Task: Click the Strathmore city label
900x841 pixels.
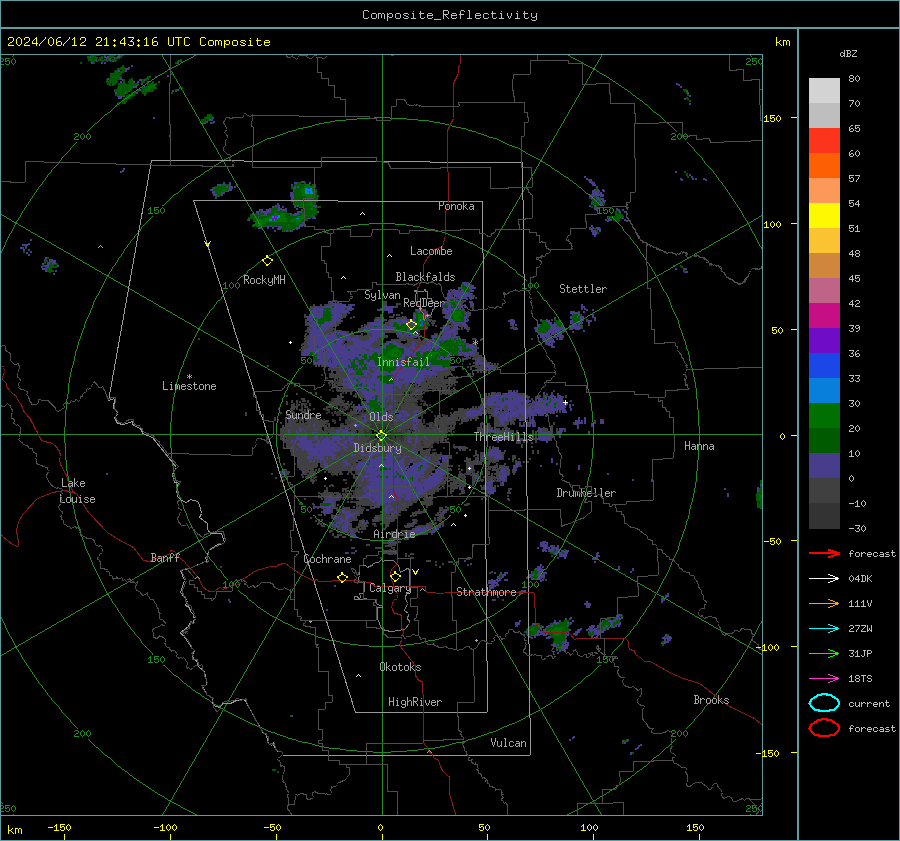Action: click(x=486, y=592)
